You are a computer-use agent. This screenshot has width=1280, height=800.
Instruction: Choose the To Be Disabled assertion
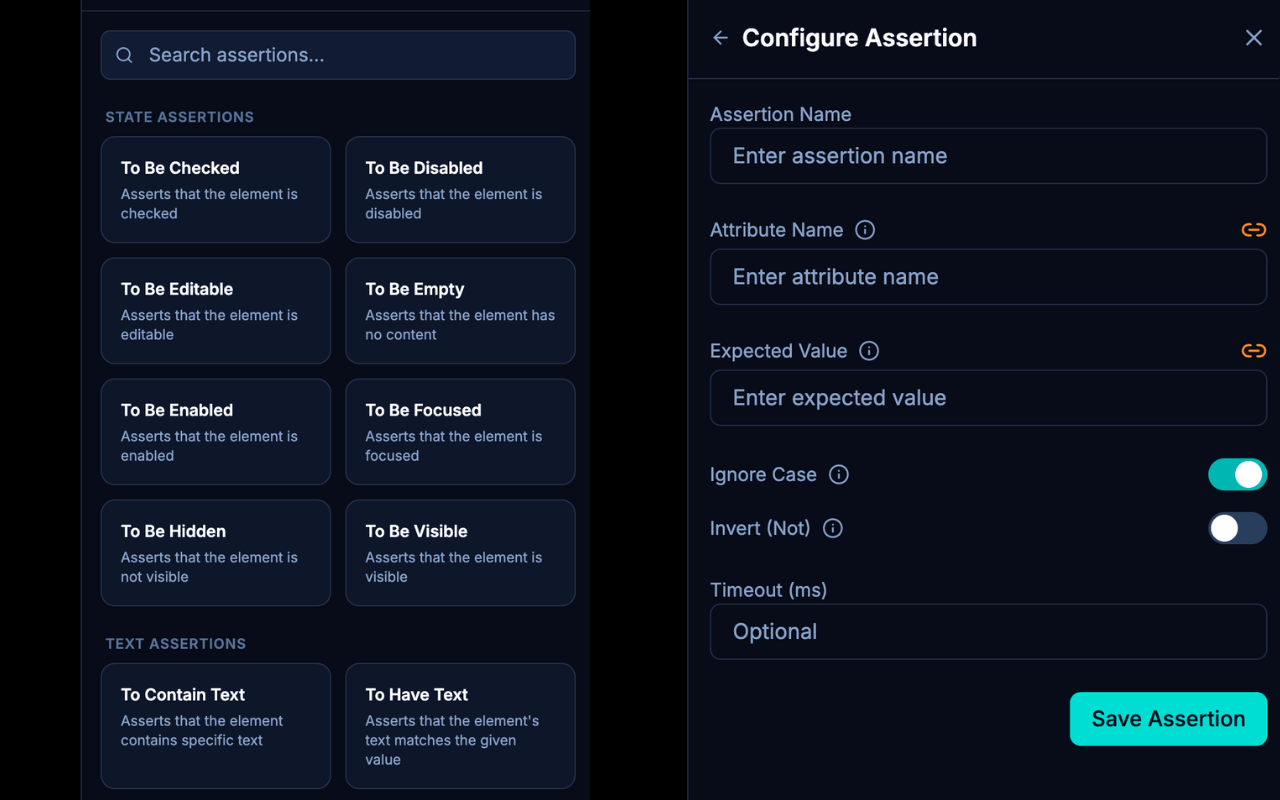click(x=460, y=190)
